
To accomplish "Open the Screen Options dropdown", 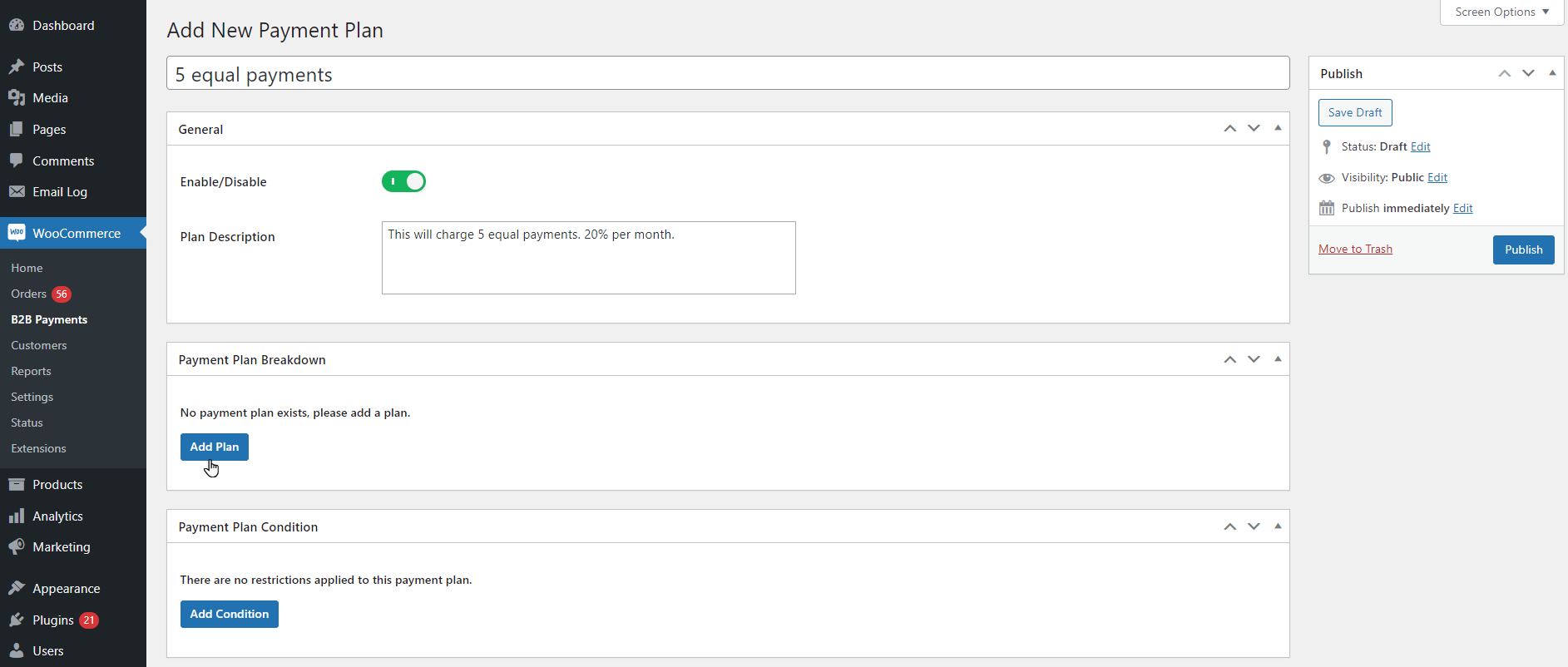I will coord(1501,12).
